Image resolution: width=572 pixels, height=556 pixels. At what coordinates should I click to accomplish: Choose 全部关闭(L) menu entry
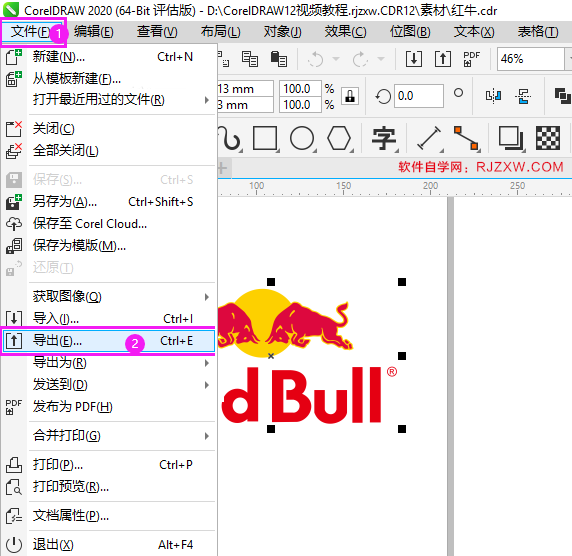click(109, 151)
